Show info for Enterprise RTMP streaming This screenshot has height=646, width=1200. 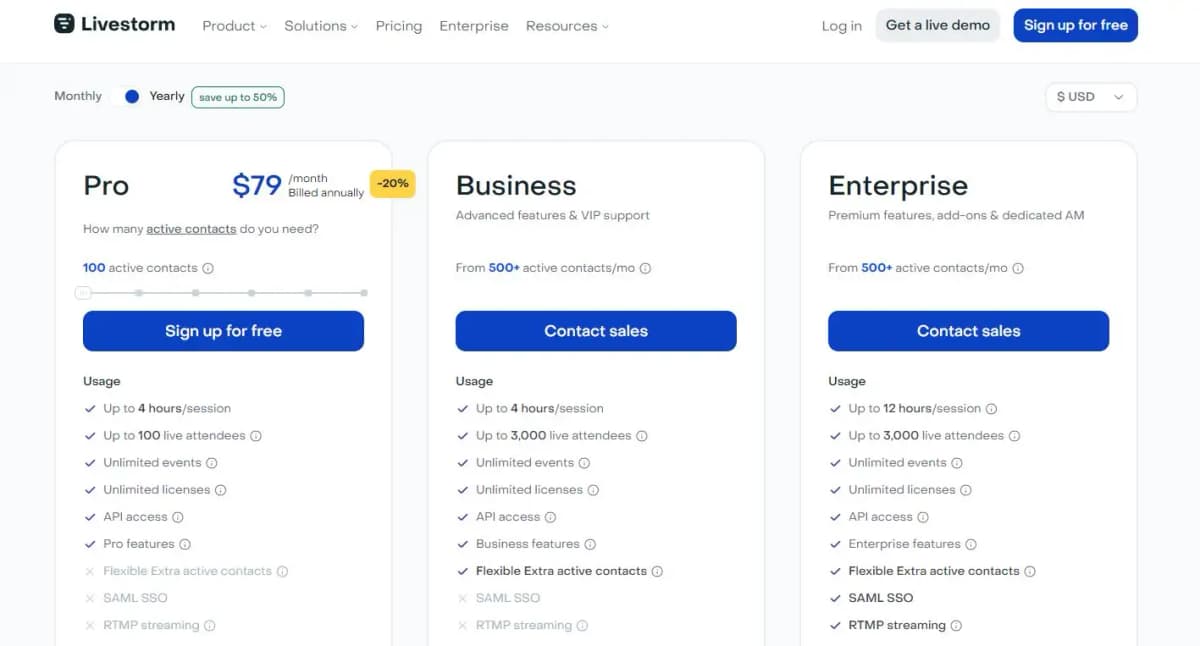[956, 625]
